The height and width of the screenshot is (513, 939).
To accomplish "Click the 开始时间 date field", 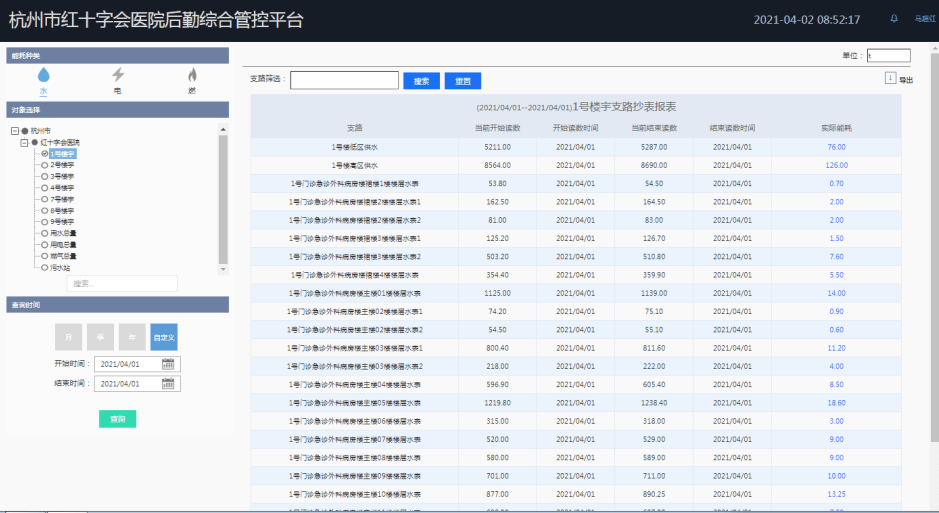I will coord(137,364).
